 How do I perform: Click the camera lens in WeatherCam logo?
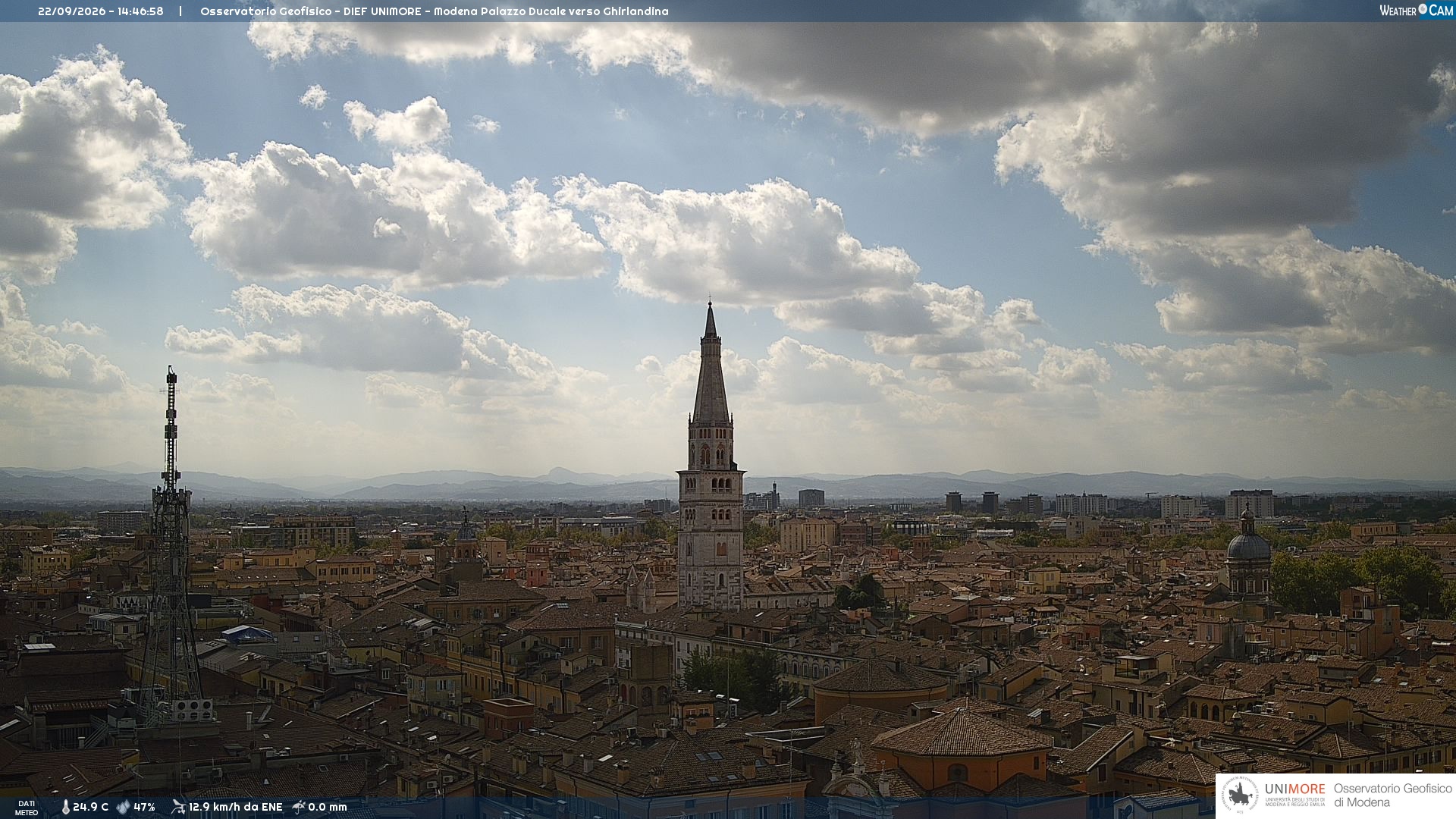[1423, 9]
